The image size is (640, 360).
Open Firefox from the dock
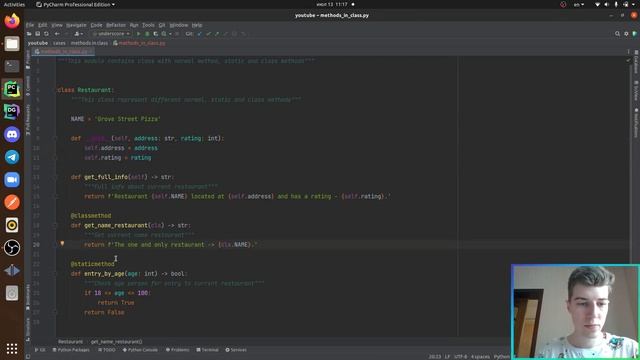[12, 21]
